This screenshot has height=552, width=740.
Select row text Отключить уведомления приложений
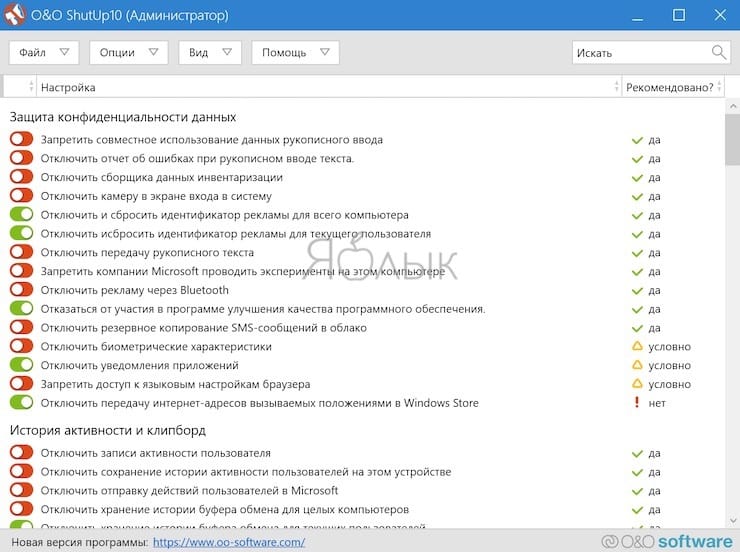pyautogui.click(x=139, y=366)
